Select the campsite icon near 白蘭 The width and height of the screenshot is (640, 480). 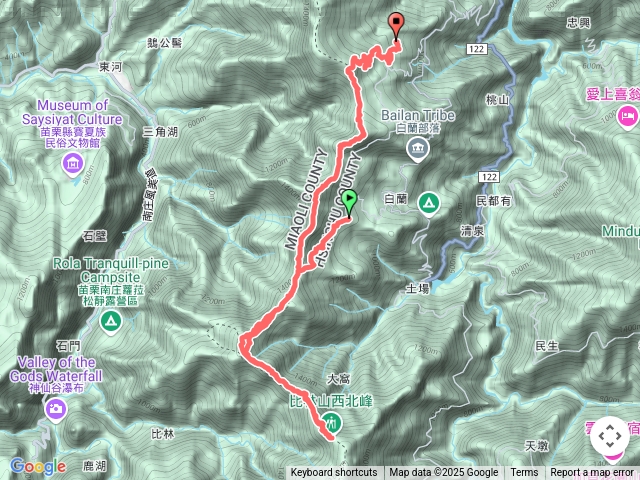429,203
